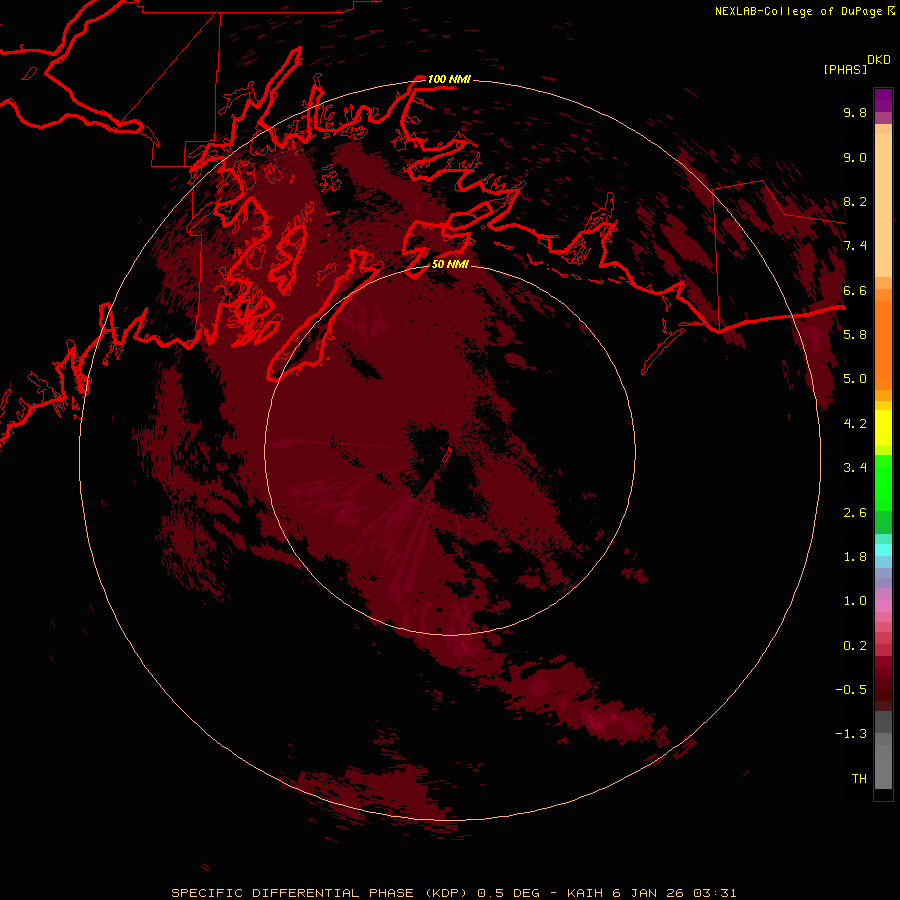Click the 0.2 legend value
Image resolution: width=900 pixels, height=900 pixels.
pos(855,645)
